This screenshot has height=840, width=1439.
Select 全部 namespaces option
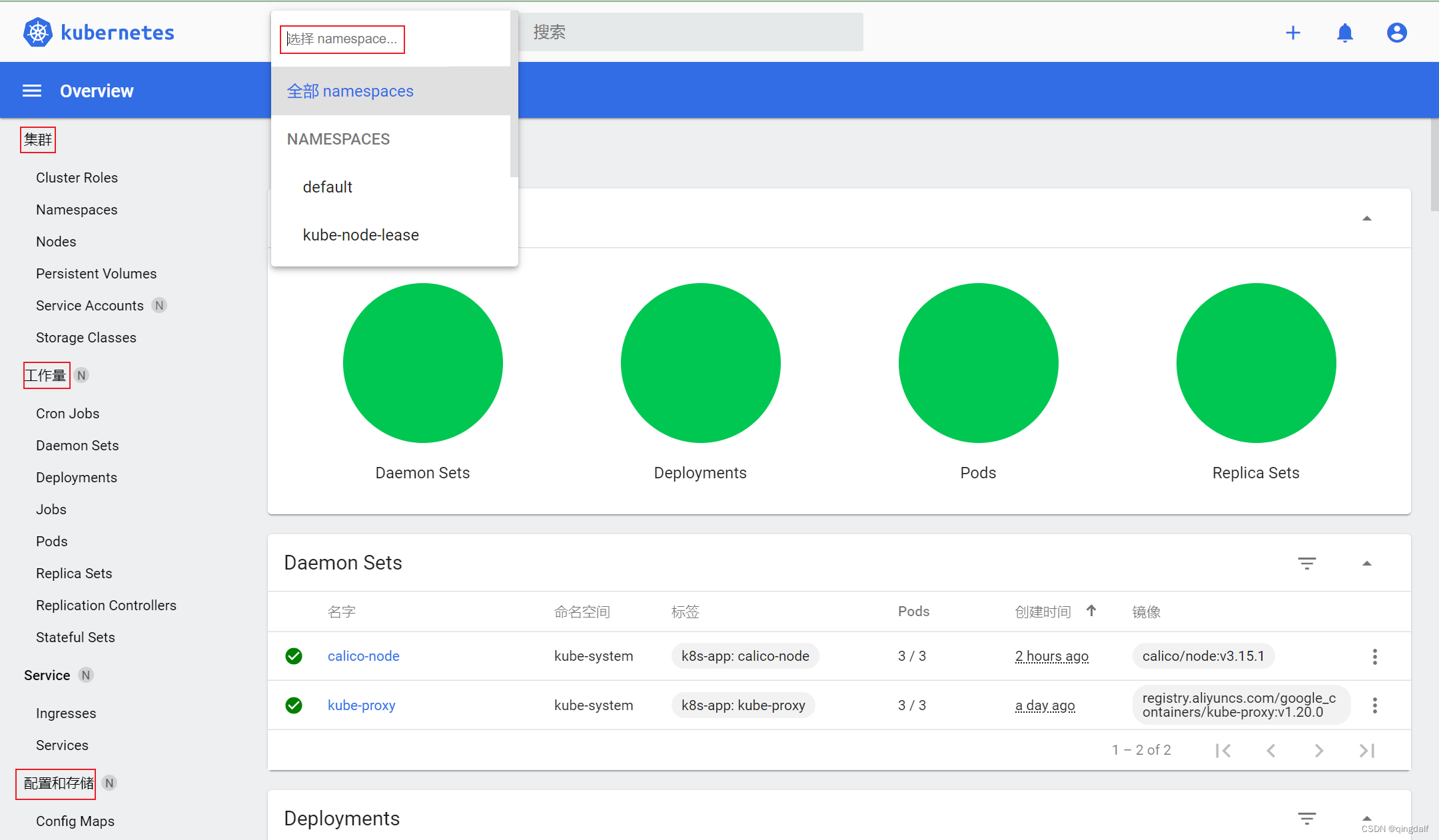click(391, 91)
